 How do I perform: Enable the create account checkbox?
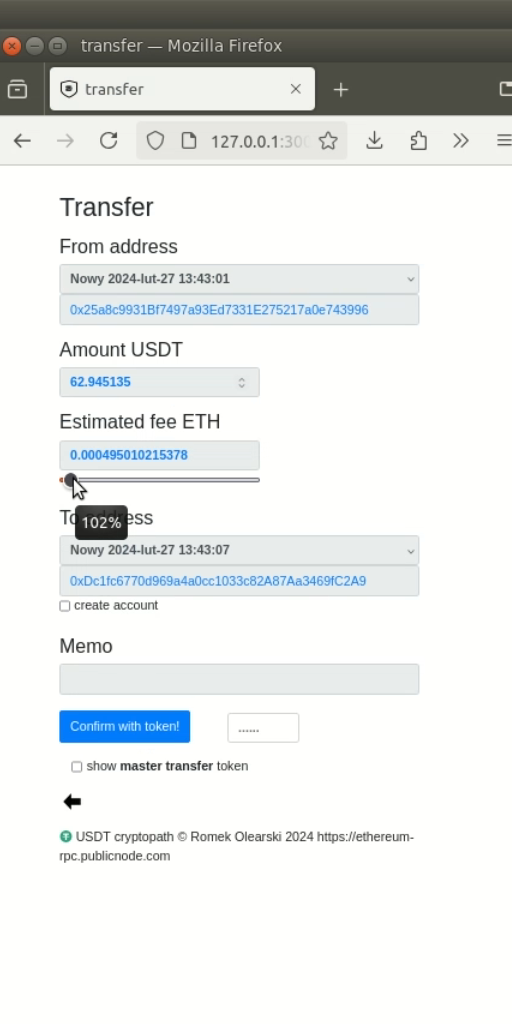pos(65,606)
